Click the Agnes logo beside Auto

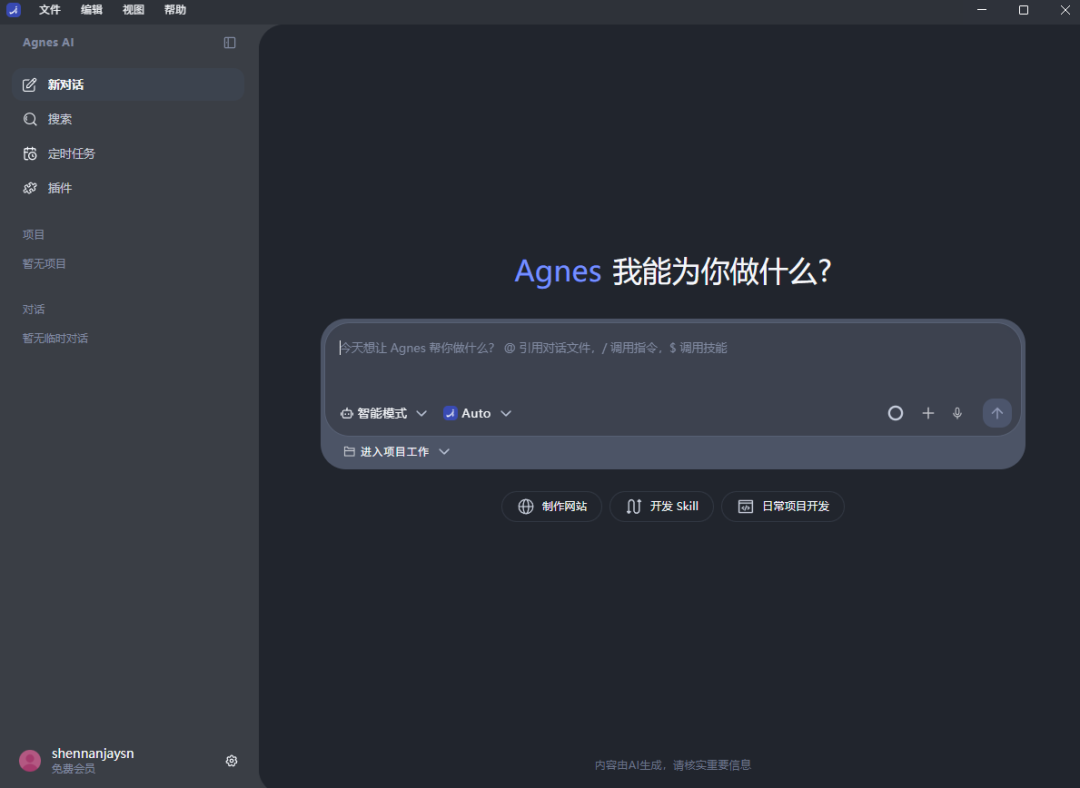[x=450, y=413]
